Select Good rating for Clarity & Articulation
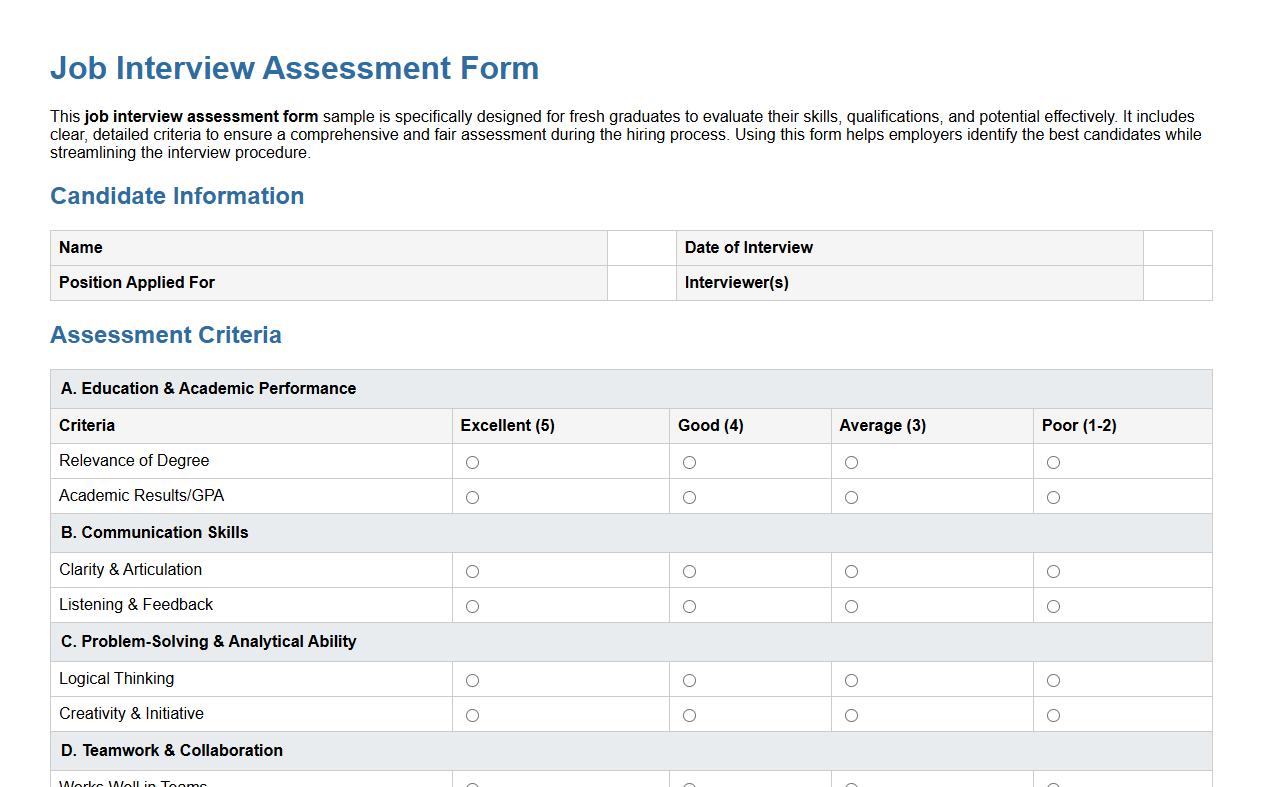1263x787 pixels. pos(689,570)
